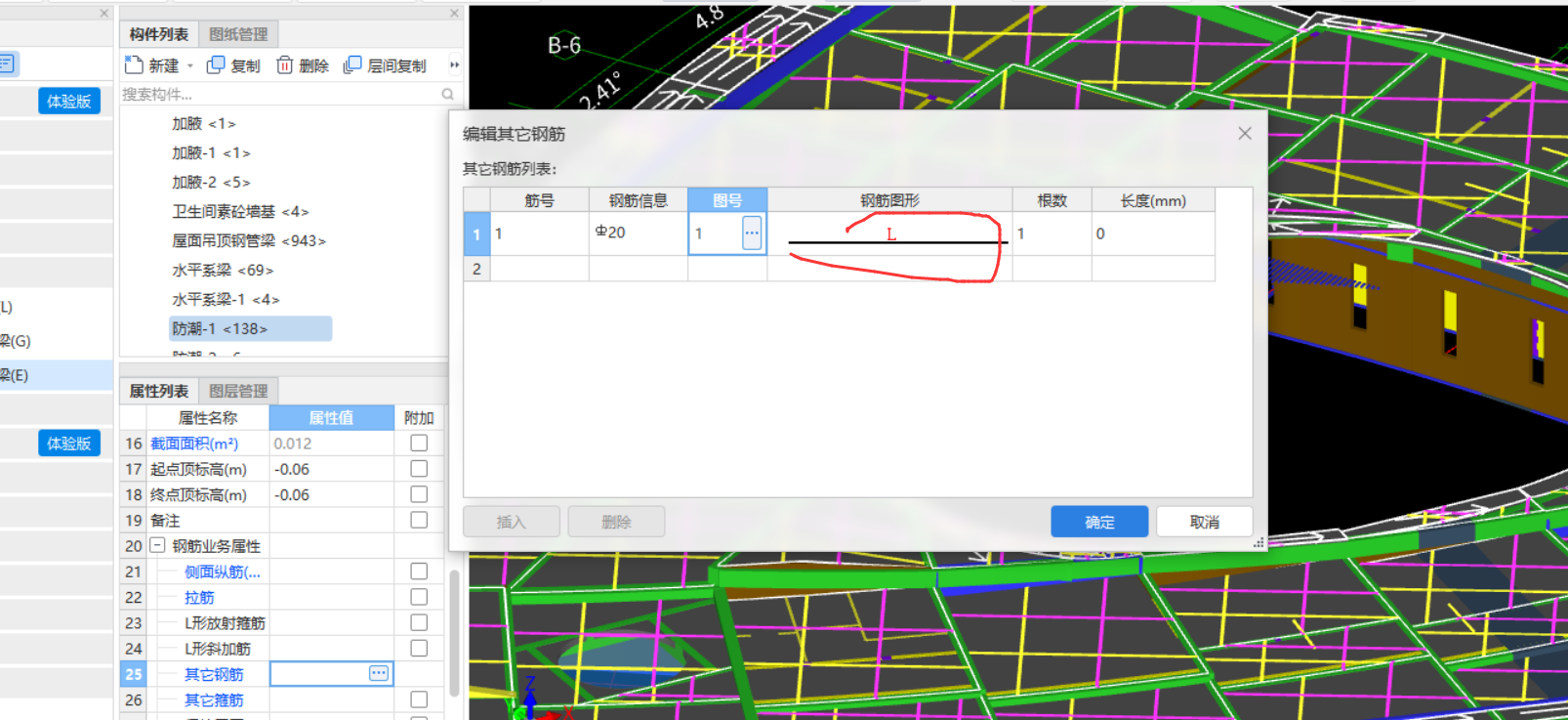Click the 取消 button
Screen dimensions: 1568x720
1205,522
